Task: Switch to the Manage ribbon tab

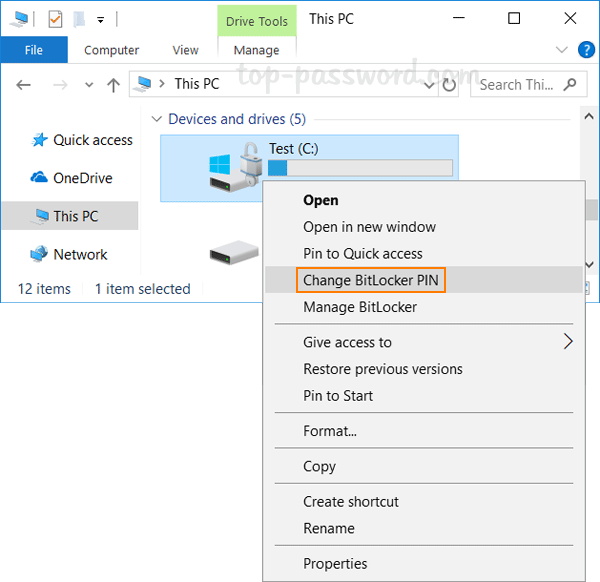Action: [x=257, y=50]
